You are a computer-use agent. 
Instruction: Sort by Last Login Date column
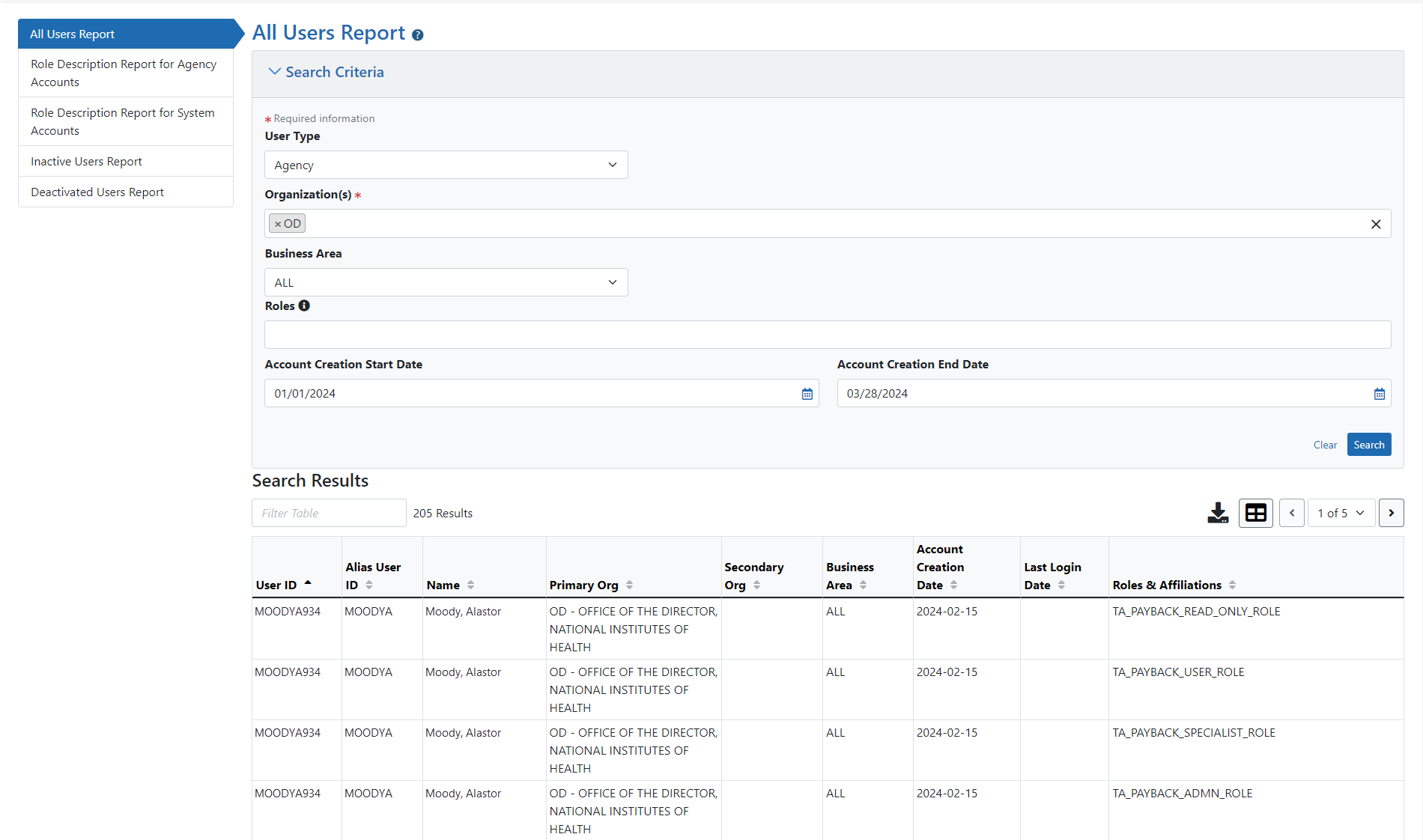point(1061,585)
